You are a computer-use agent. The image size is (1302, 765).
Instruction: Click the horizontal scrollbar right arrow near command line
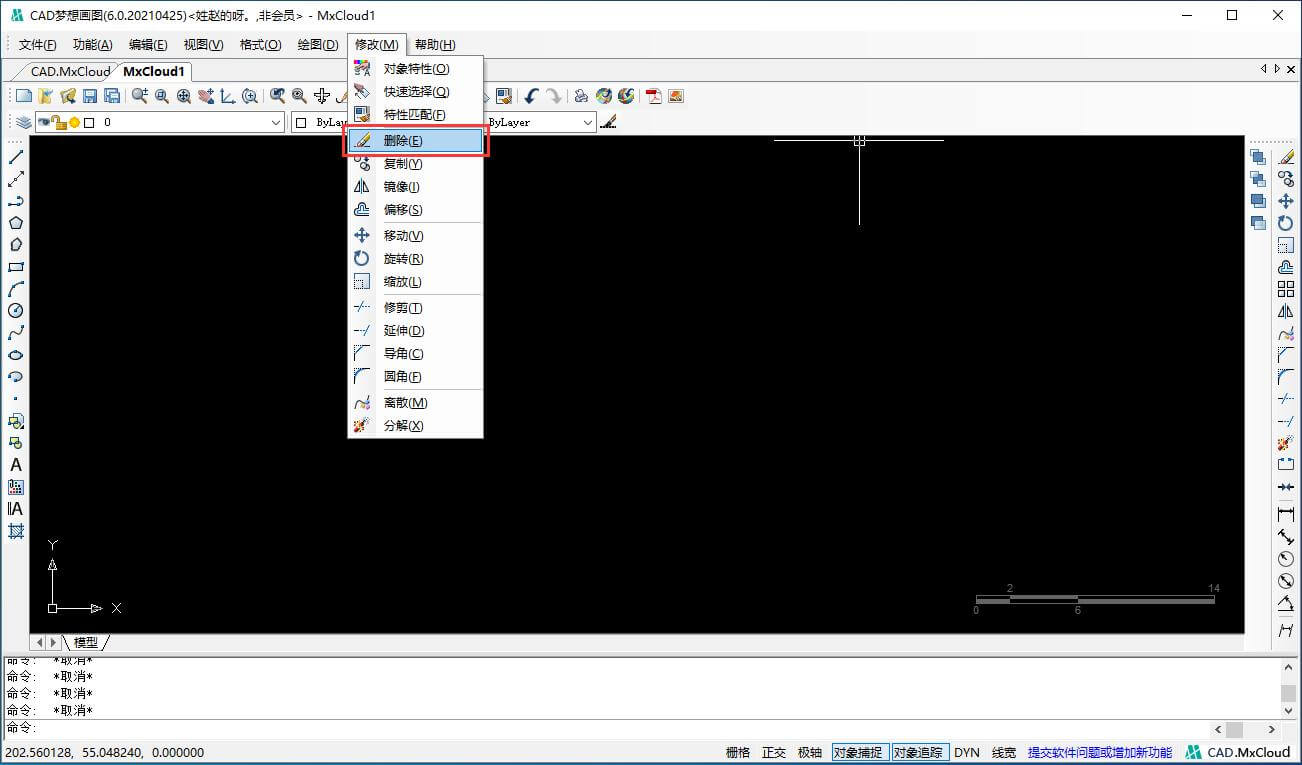tap(1272, 730)
